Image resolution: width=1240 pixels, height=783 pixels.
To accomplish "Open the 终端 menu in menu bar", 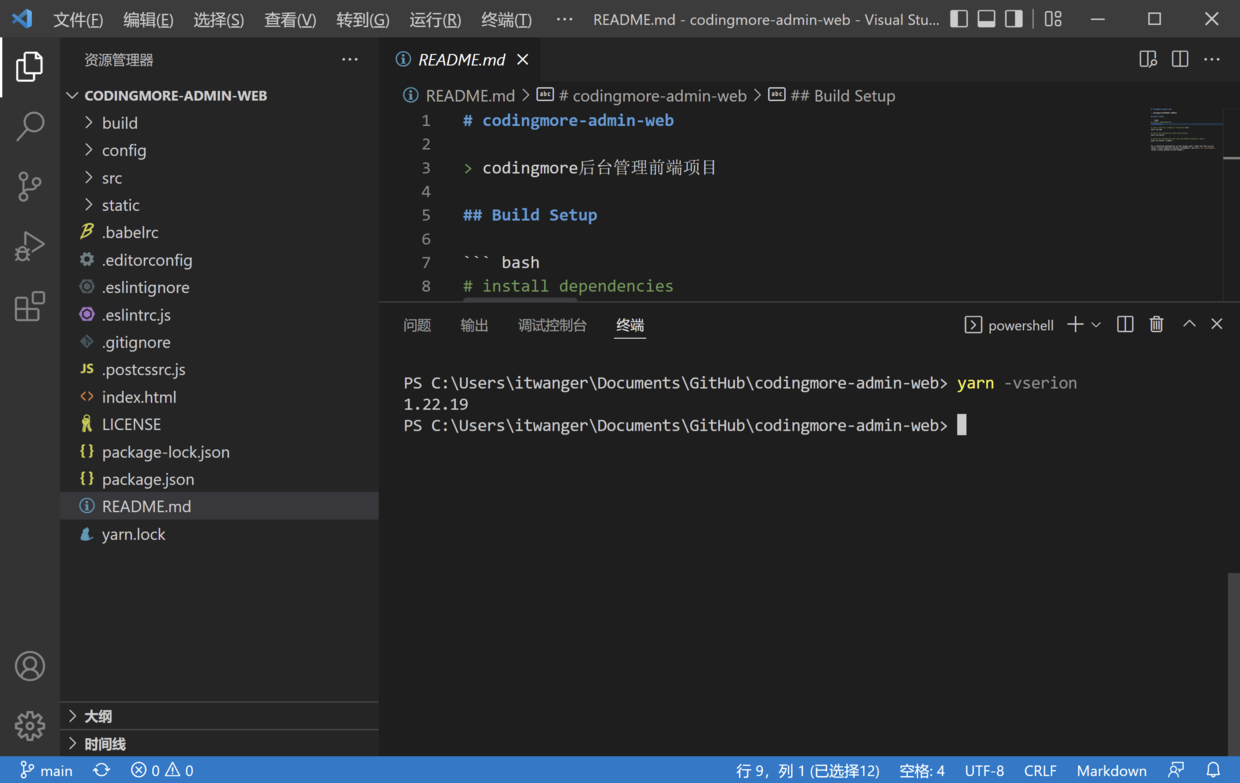I will 506,20.
